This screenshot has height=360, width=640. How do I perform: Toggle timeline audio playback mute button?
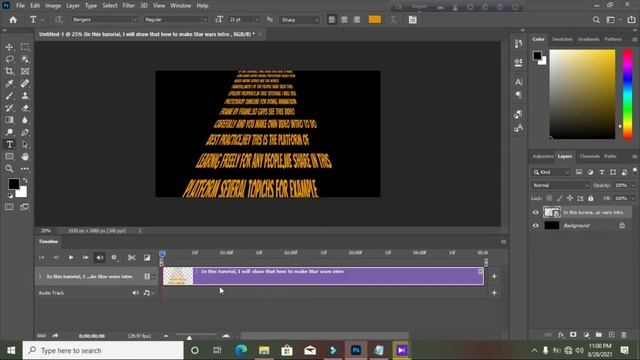100,258
